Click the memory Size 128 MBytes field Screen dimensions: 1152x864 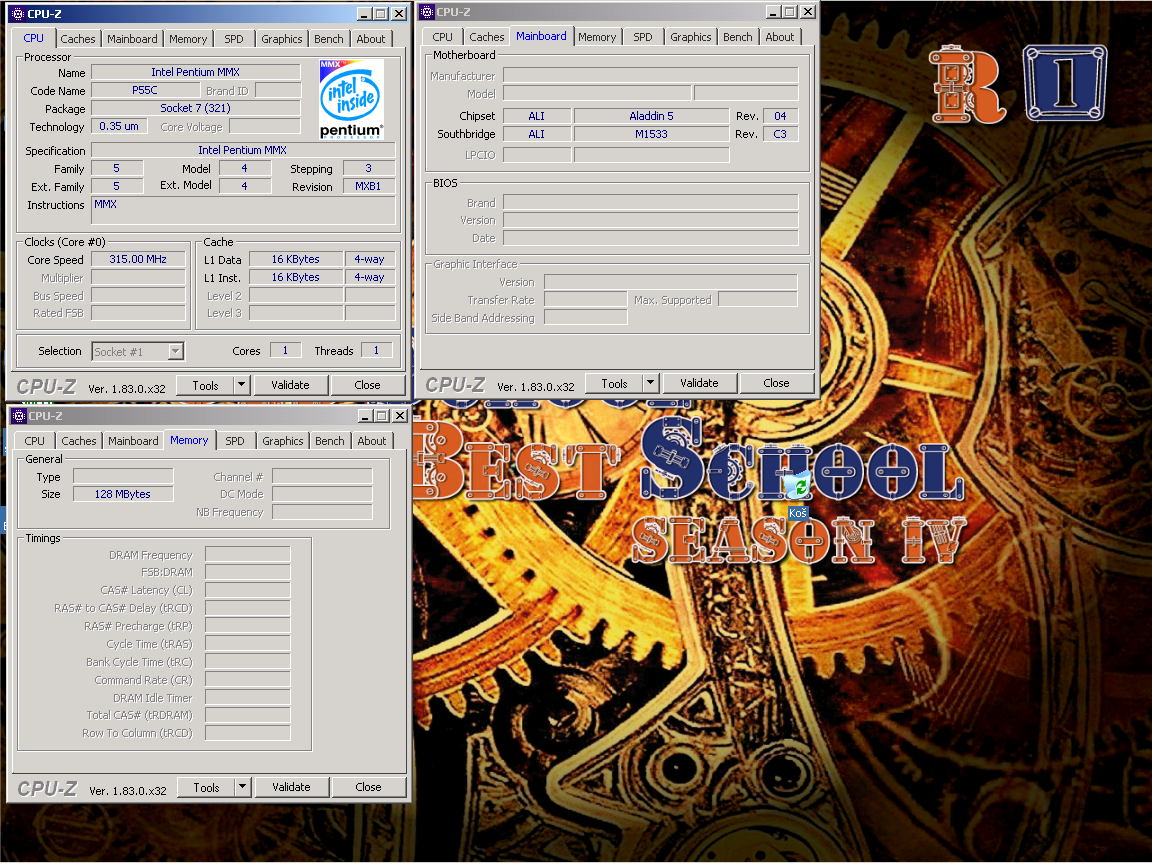[123, 494]
